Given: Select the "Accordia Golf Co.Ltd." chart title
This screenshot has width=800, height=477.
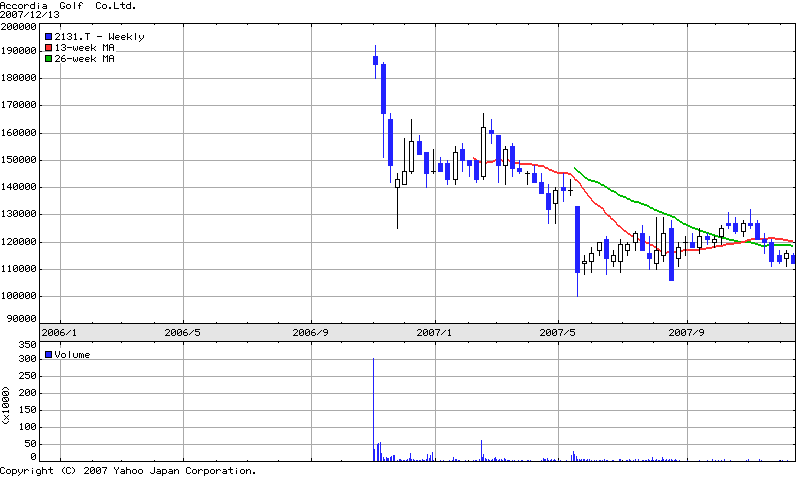Looking at the screenshot, I should (x=68, y=6).
